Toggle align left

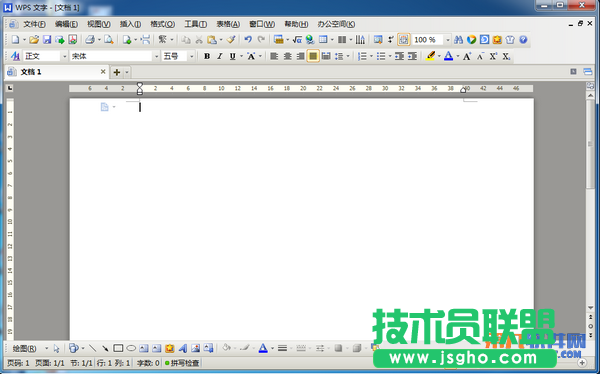(274, 56)
